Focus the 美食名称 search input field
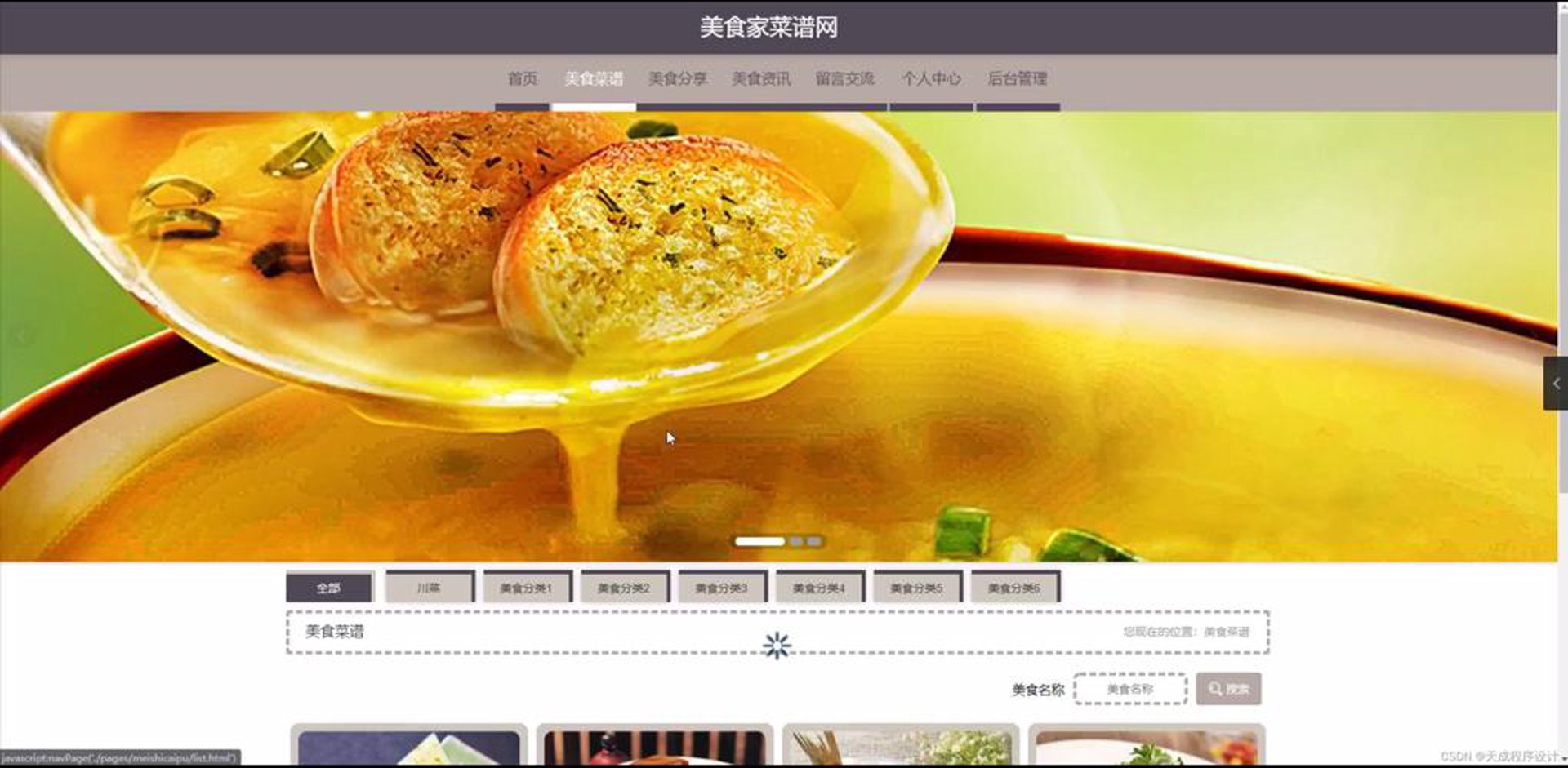The image size is (1568, 768). [x=1130, y=689]
